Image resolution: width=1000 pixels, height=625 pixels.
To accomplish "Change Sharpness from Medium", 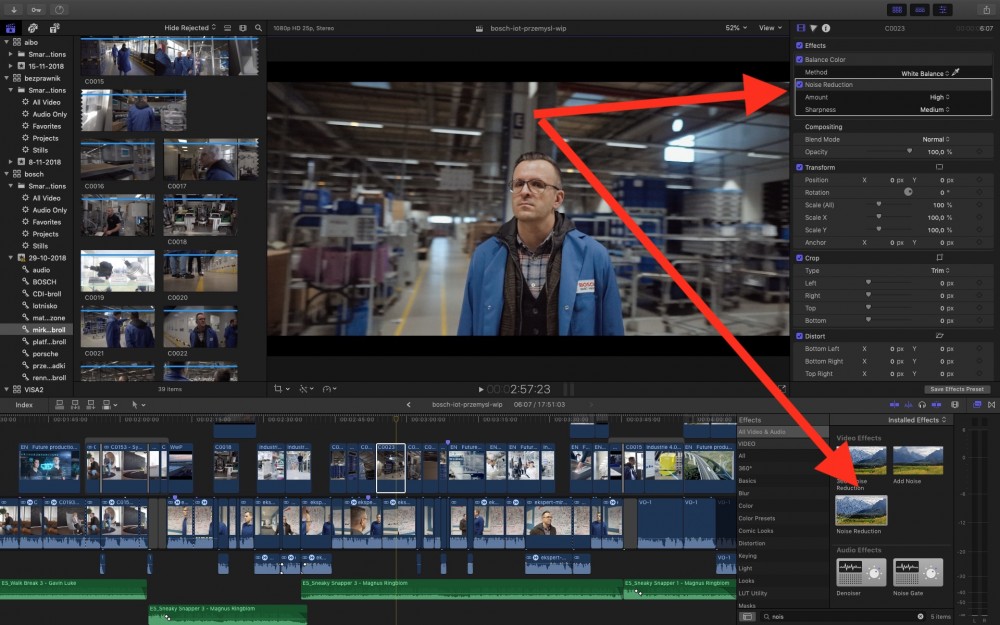I will click(935, 110).
